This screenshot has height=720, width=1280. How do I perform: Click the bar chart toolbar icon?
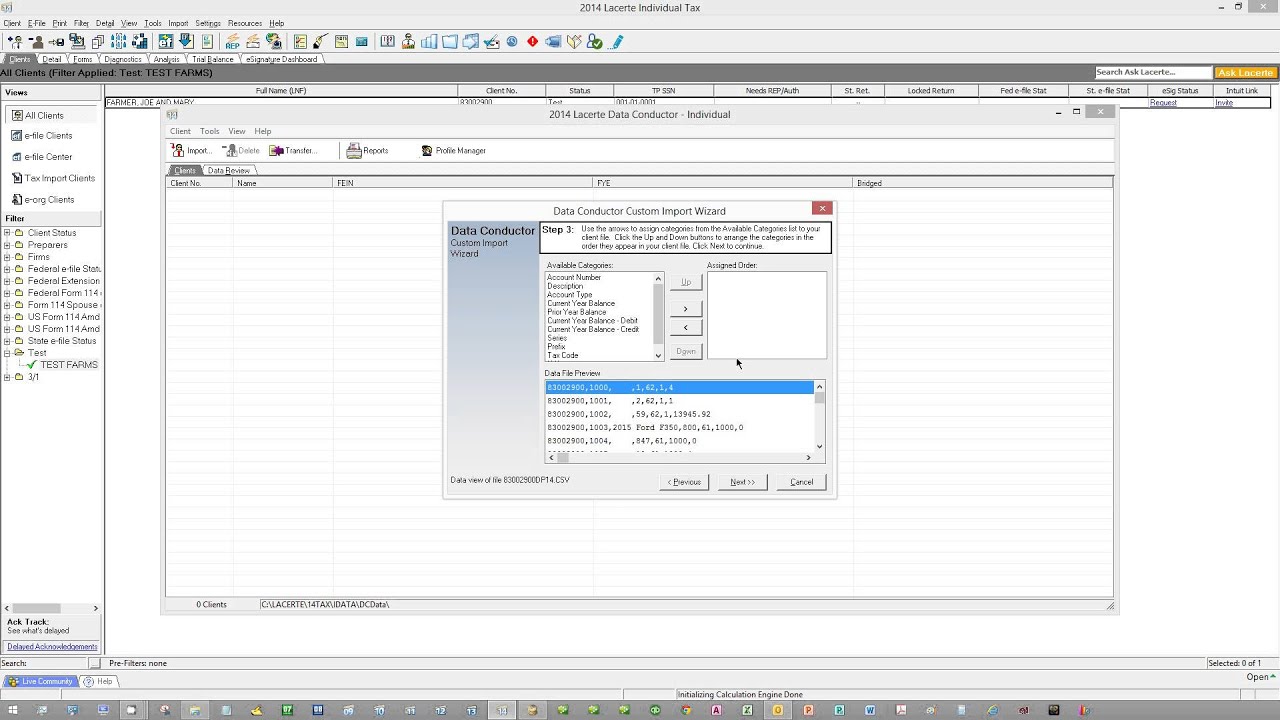coord(429,42)
